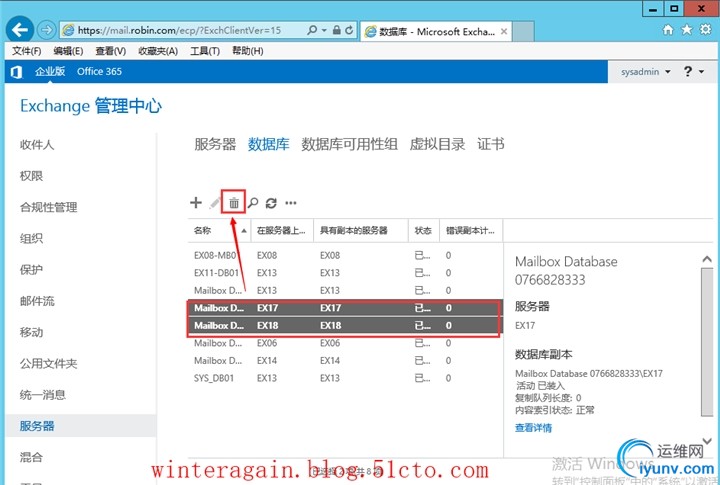
Task: Click the Office logo icon in header
Action: point(17,72)
